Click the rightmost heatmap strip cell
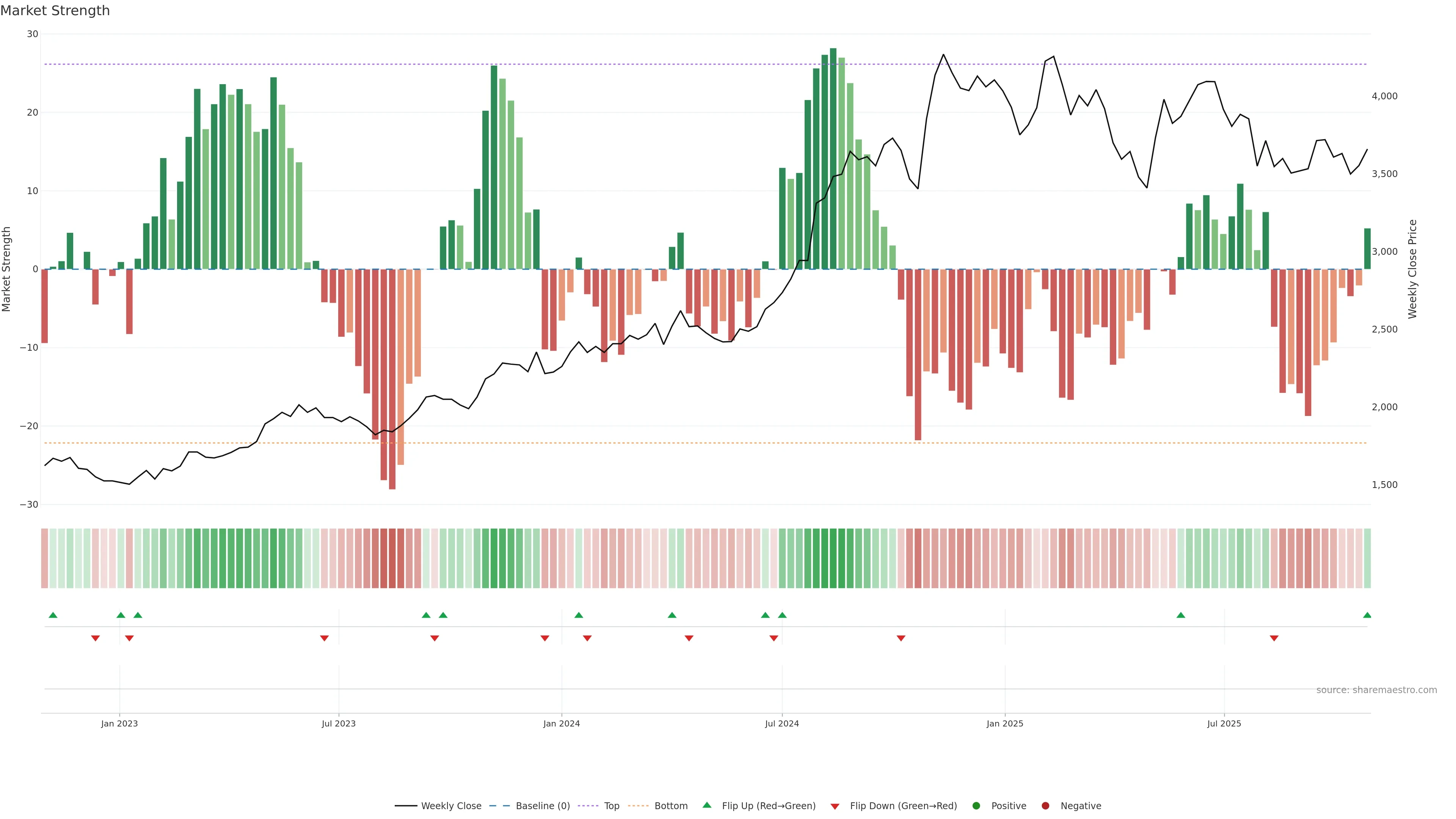Screen dimensions: 1456x819 [1367, 558]
